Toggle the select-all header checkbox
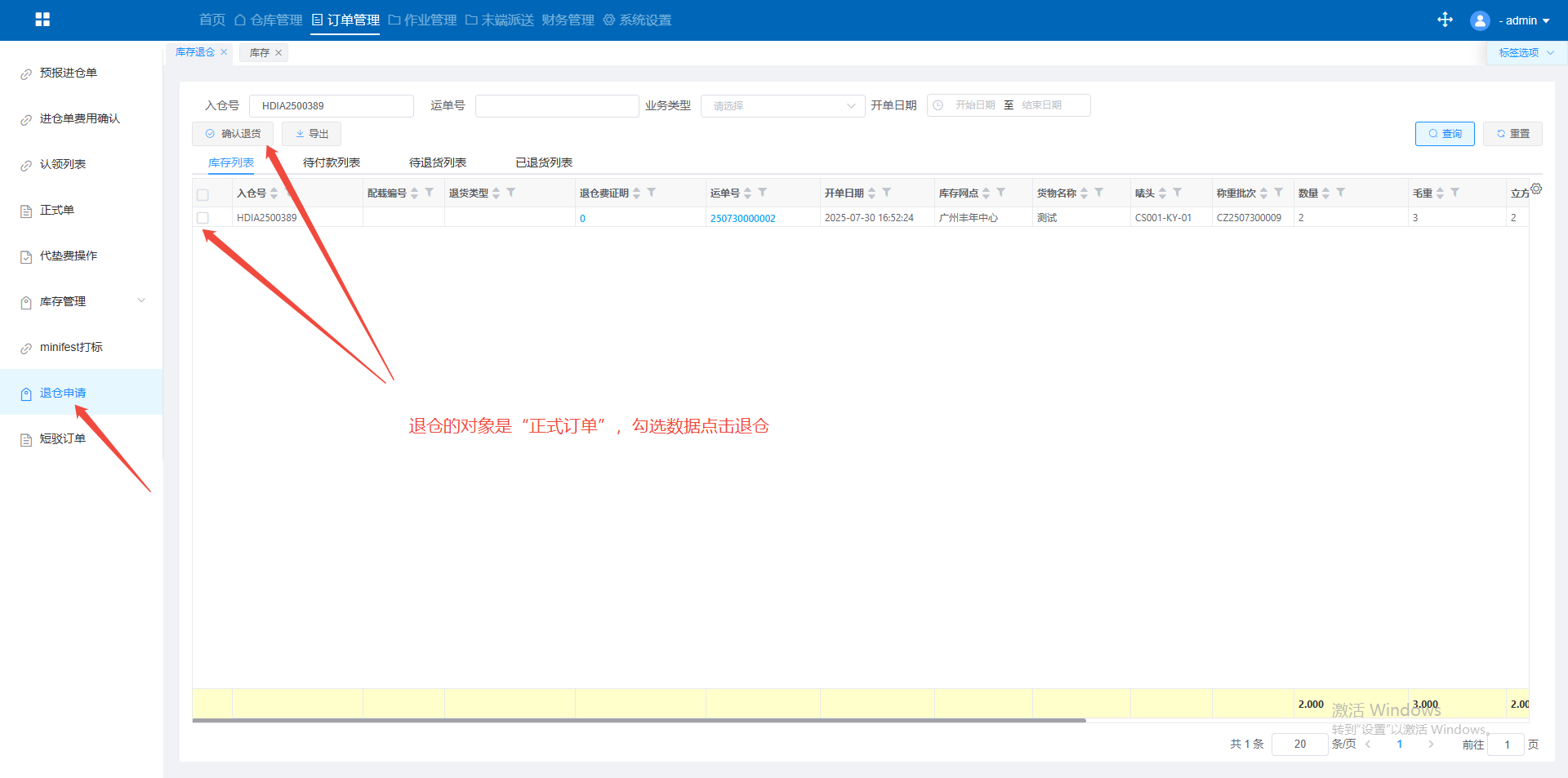 pyautogui.click(x=203, y=194)
